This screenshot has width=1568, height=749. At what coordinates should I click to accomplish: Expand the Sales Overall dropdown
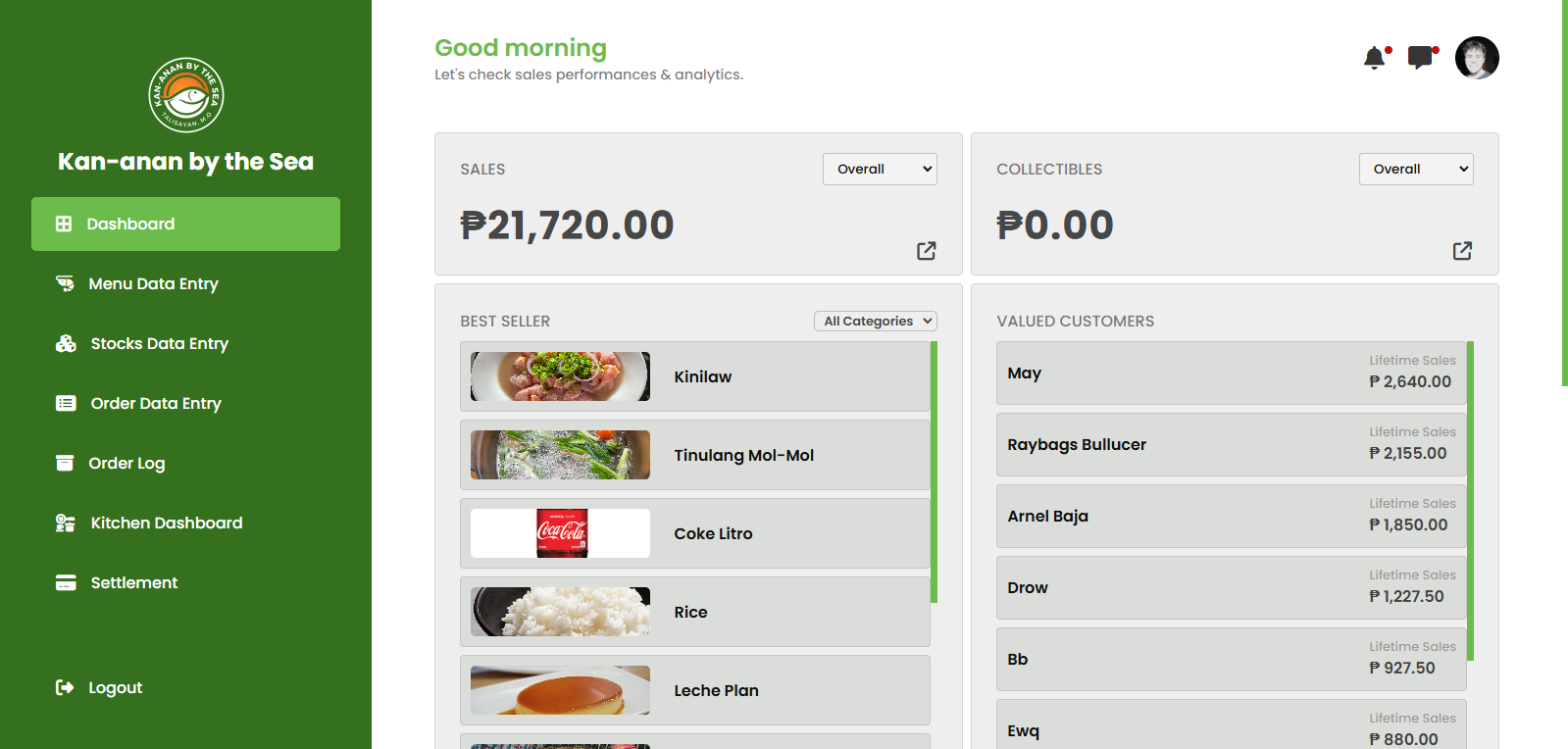[x=880, y=169]
